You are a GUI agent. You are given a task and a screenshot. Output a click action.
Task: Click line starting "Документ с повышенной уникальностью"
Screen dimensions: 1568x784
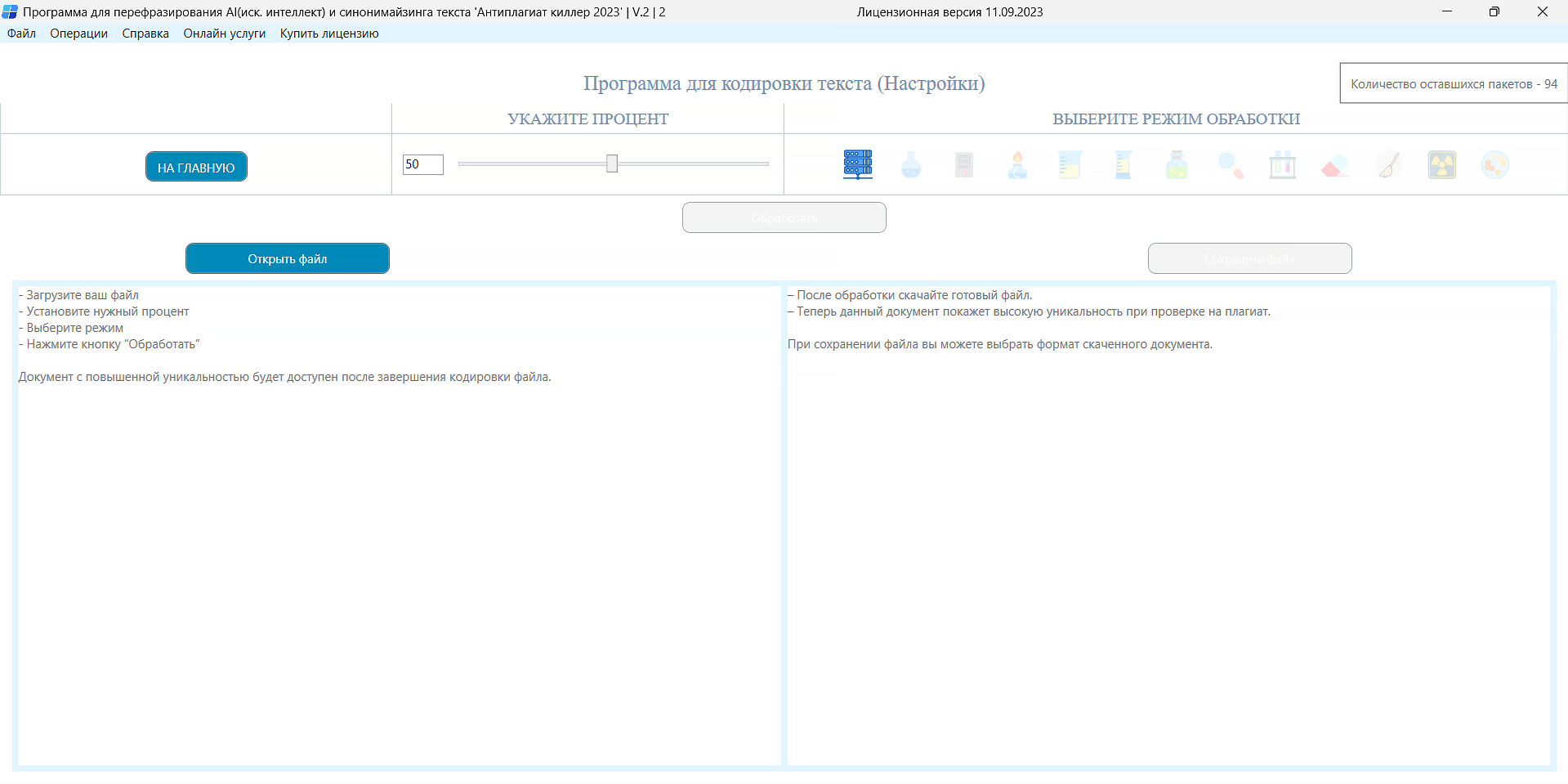285,377
